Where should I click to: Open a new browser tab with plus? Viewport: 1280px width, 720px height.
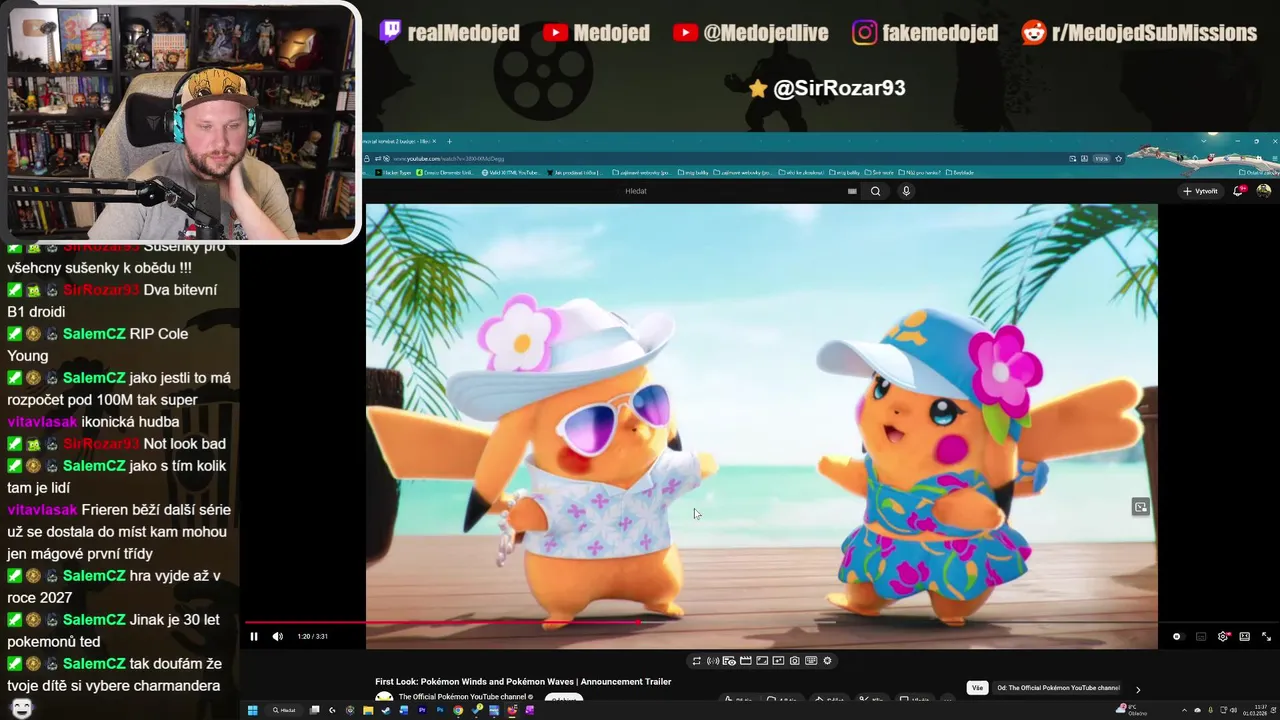tap(449, 141)
